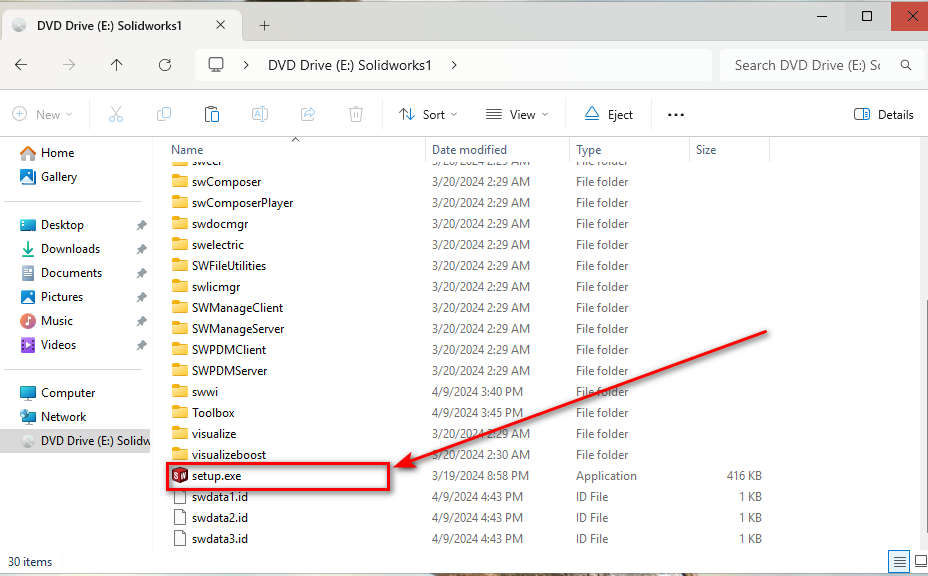Image resolution: width=928 pixels, height=576 pixels.
Task: Open the Sort dropdown menu
Action: click(x=428, y=114)
